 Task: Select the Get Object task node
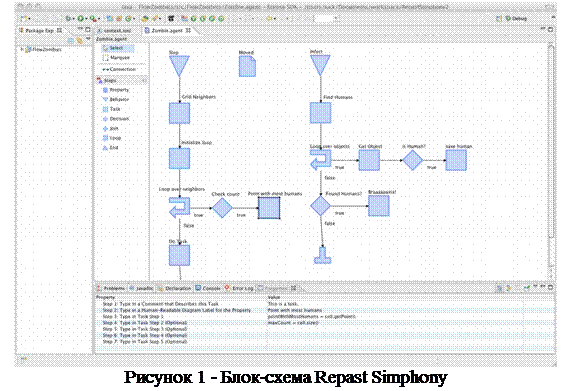(369, 160)
